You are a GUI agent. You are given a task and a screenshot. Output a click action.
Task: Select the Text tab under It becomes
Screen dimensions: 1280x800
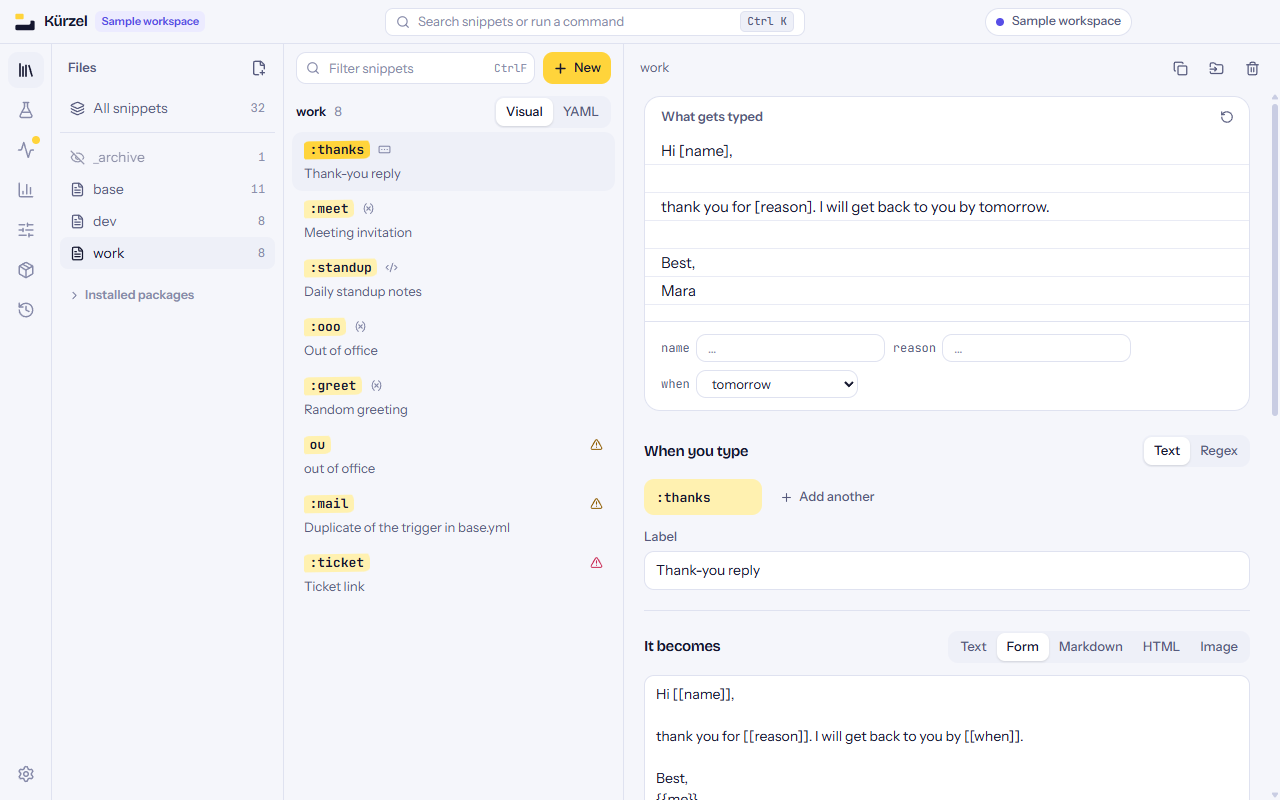[973, 647]
